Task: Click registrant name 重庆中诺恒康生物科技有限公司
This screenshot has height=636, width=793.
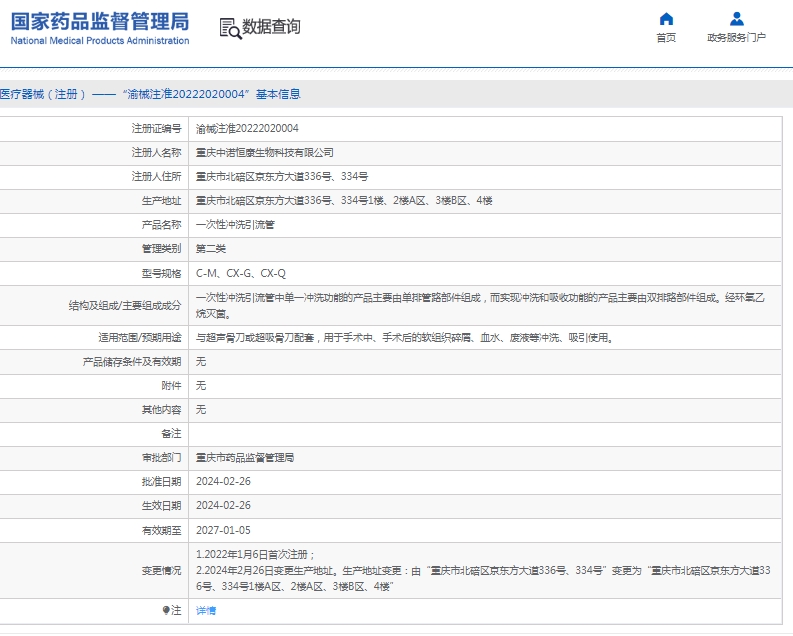Action: [x=265, y=153]
